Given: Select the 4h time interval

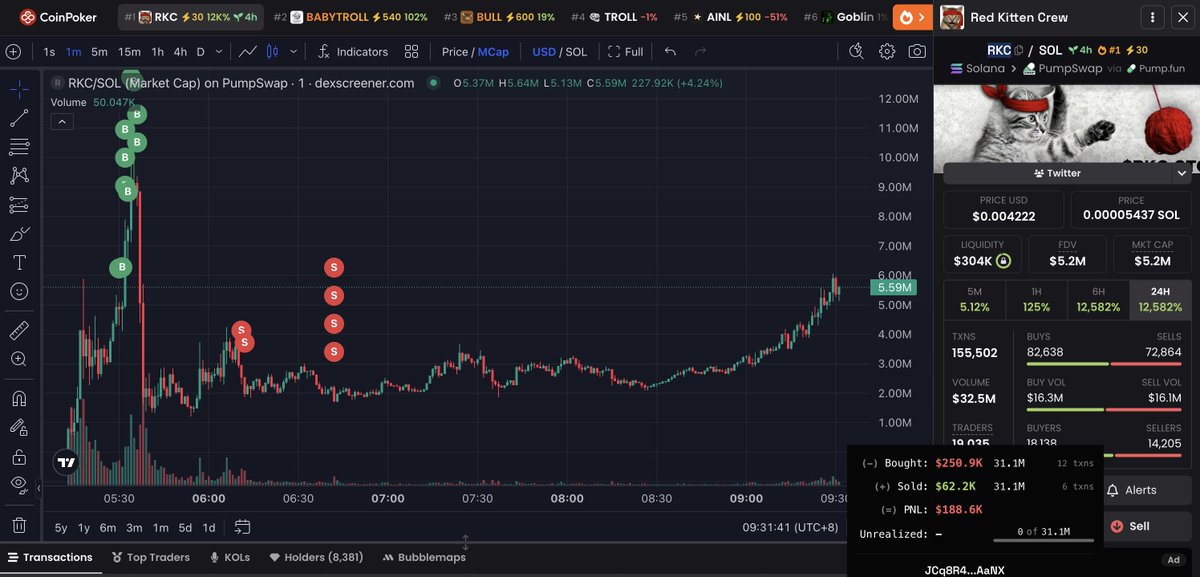Looking at the screenshot, I should tap(180, 52).
